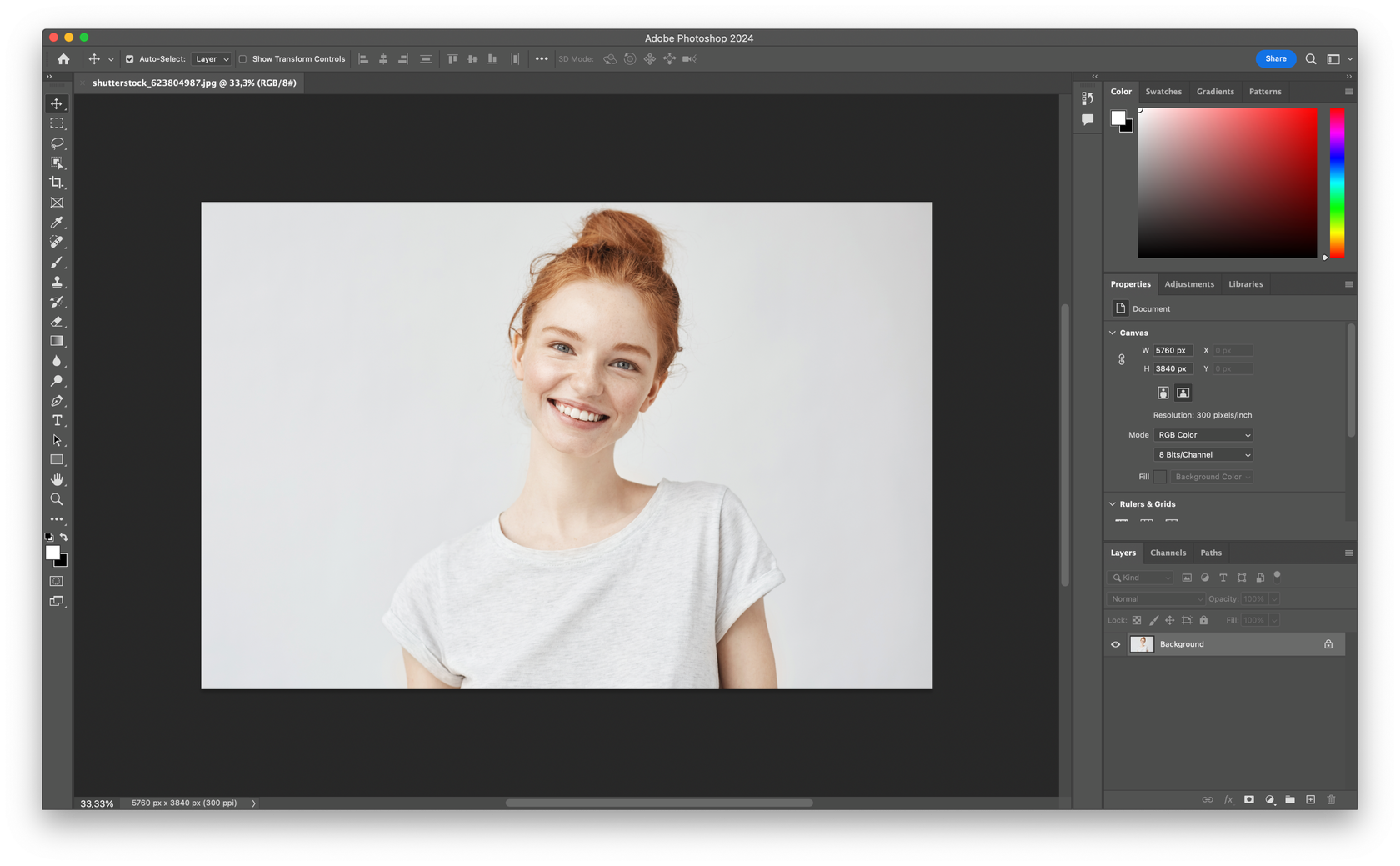Open the Auto-Select Layer dropdown

[211, 58]
